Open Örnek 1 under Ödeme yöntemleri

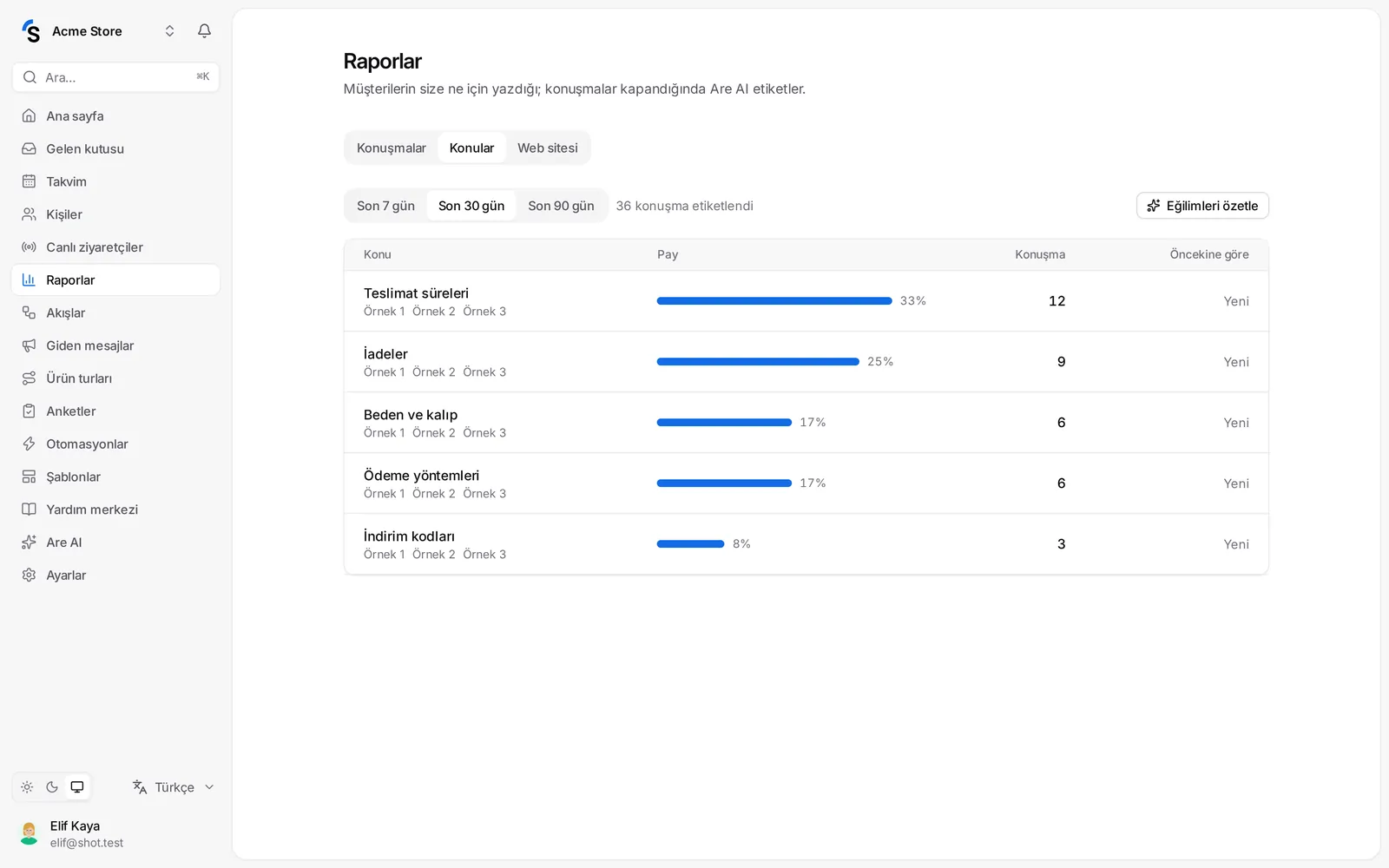pyautogui.click(x=384, y=494)
